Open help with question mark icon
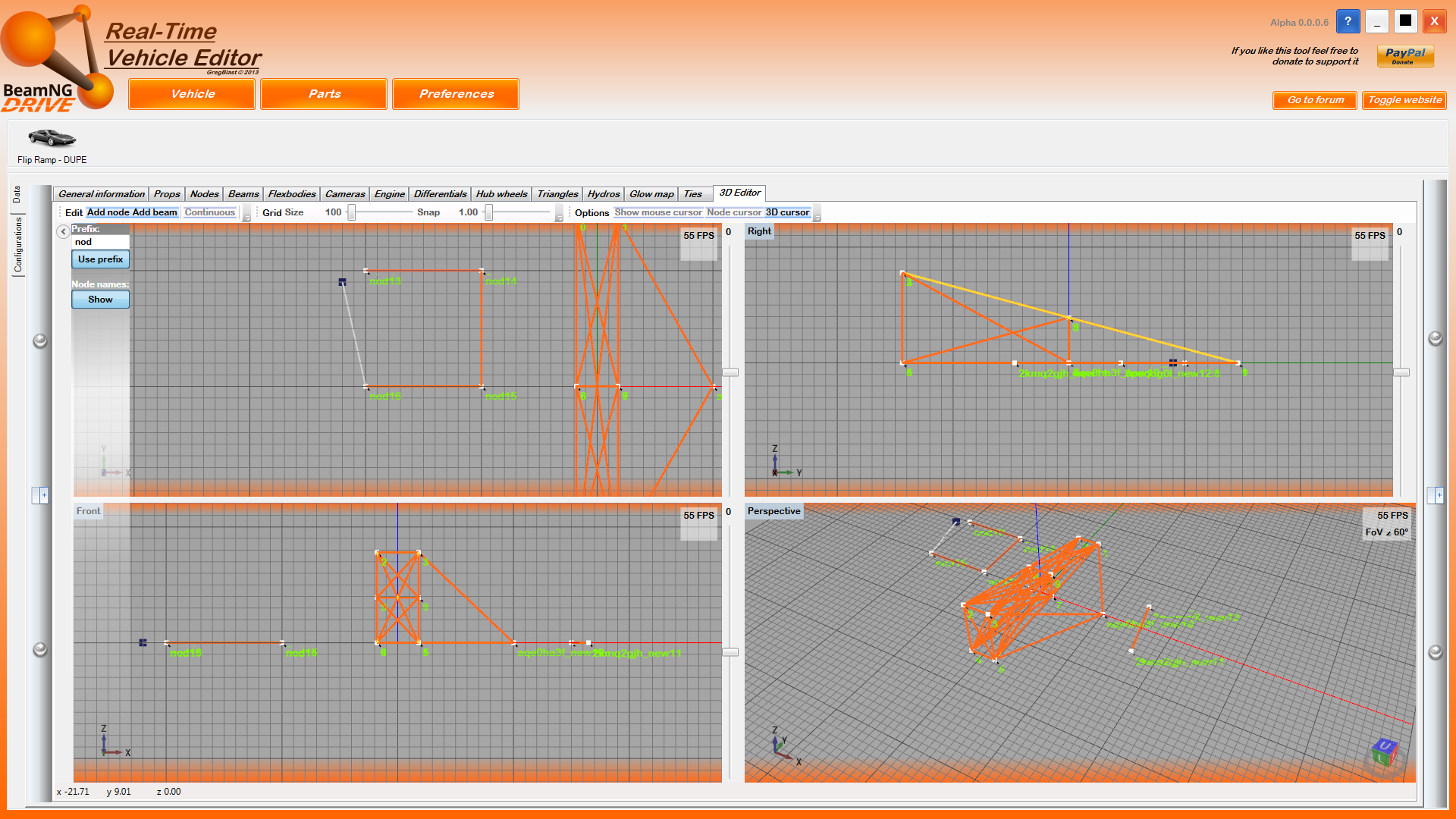This screenshot has height=819, width=1456. [1348, 21]
